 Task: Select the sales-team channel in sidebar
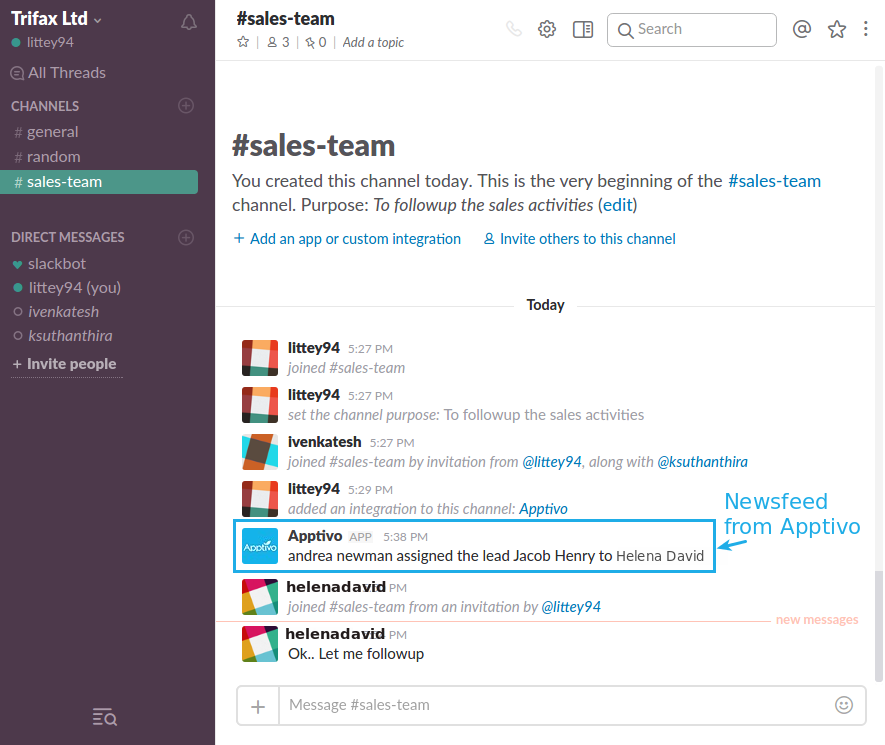(99, 182)
